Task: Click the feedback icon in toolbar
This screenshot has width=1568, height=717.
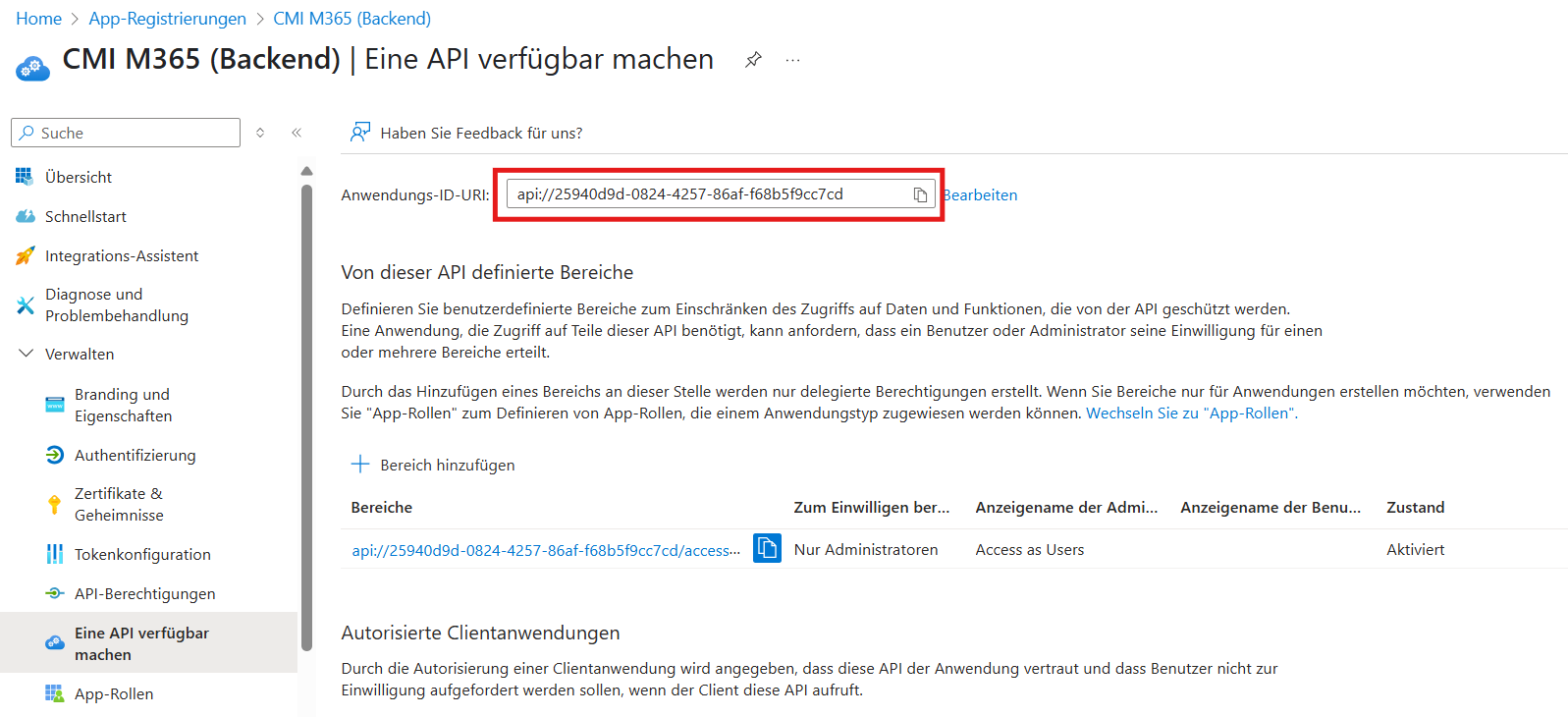Action: tap(360, 133)
